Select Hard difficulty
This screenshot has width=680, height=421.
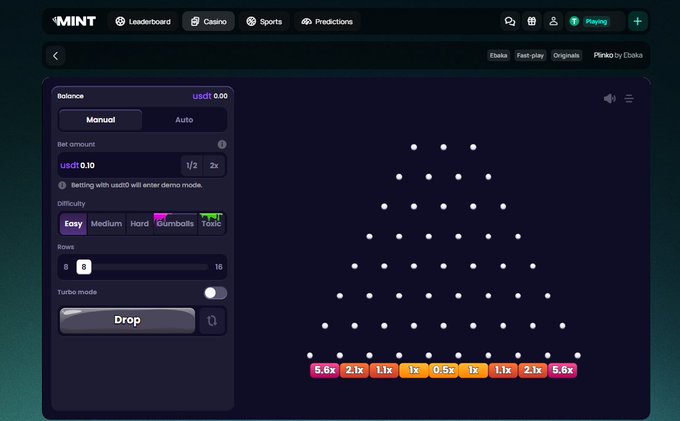pos(140,224)
